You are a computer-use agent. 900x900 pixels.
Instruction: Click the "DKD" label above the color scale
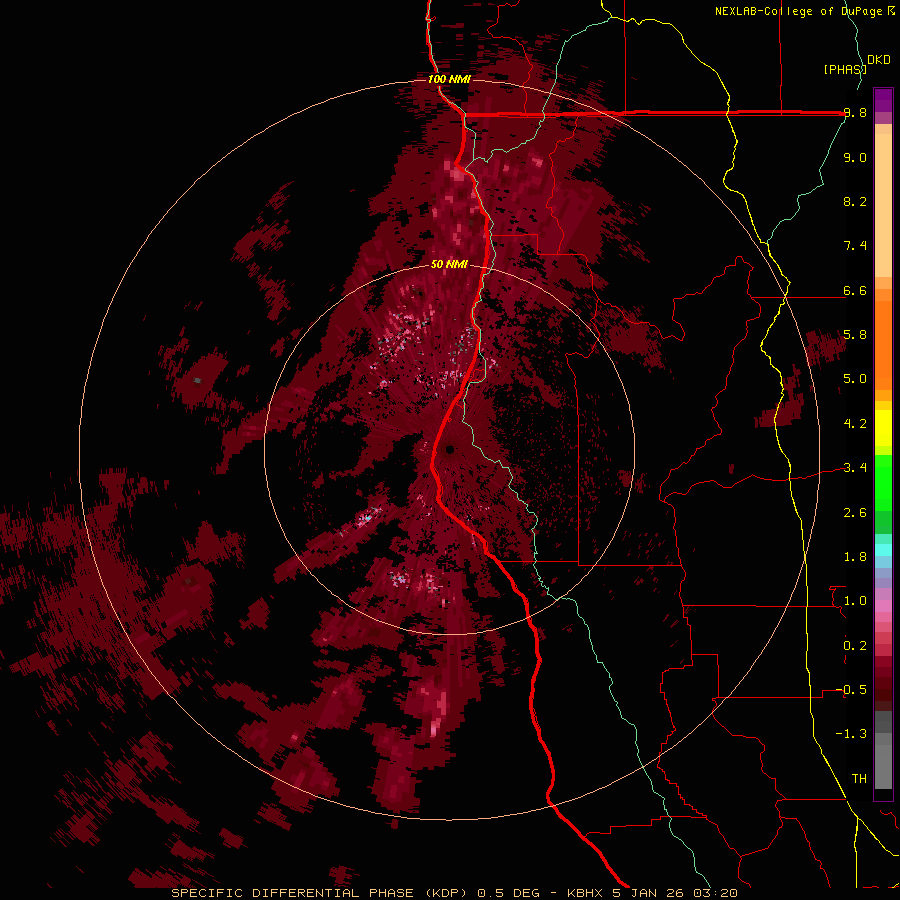[879, 60]
